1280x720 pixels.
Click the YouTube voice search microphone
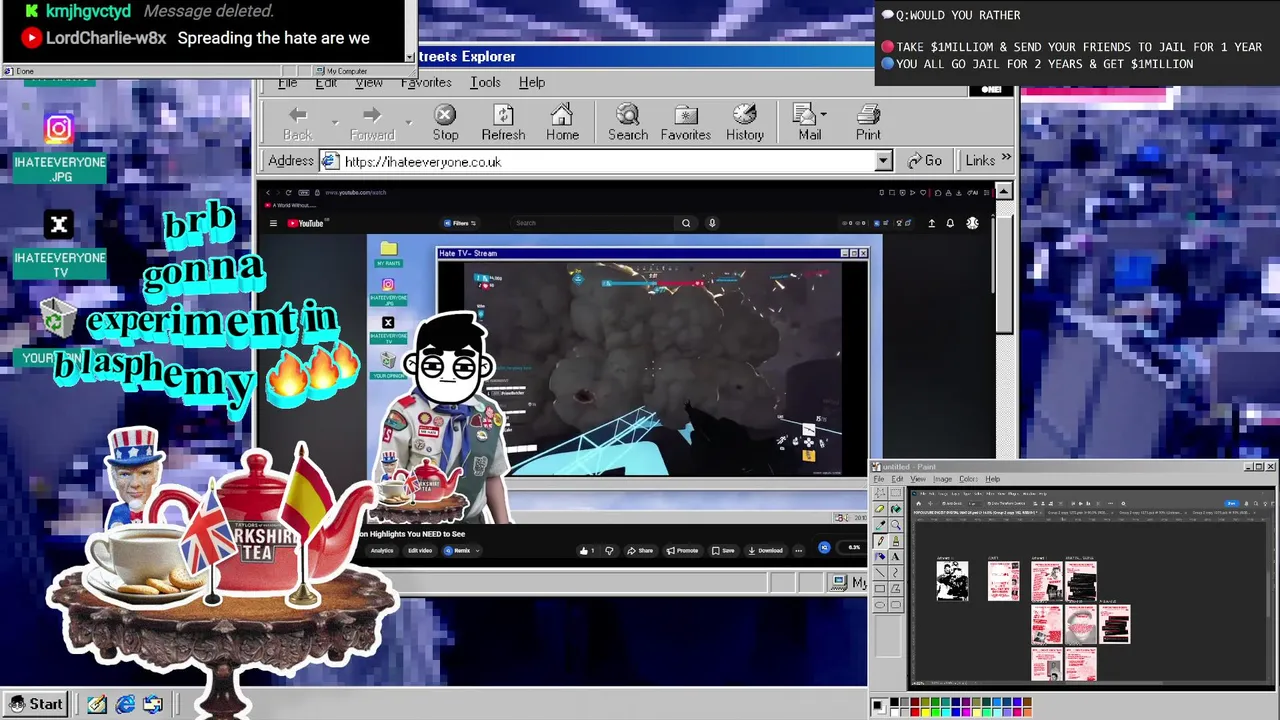point(712,223)
